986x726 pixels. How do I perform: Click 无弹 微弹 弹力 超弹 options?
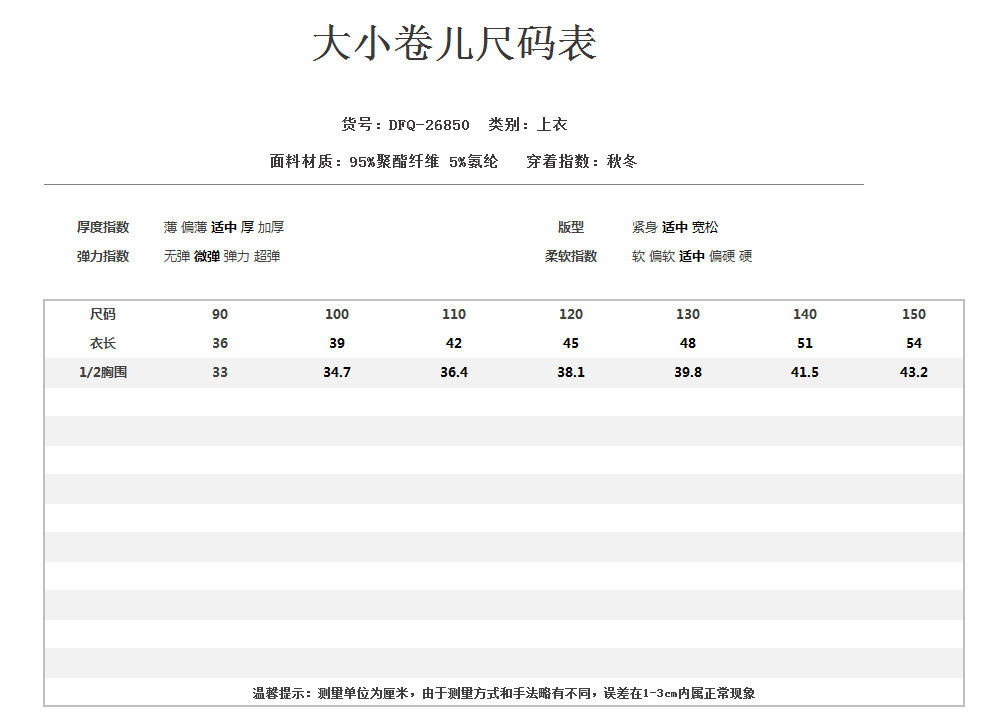coord(222,256)
